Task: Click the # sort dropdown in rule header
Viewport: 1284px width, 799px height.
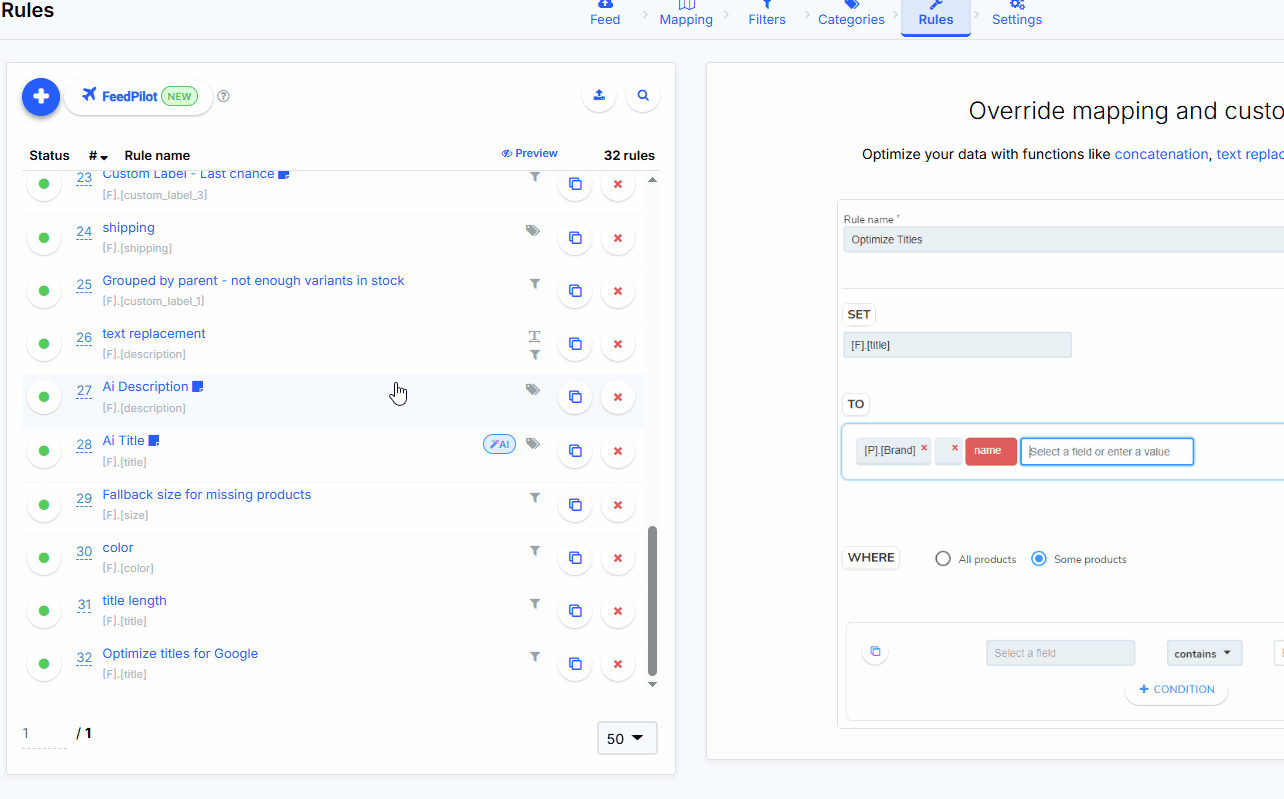Action: (95, 155)
